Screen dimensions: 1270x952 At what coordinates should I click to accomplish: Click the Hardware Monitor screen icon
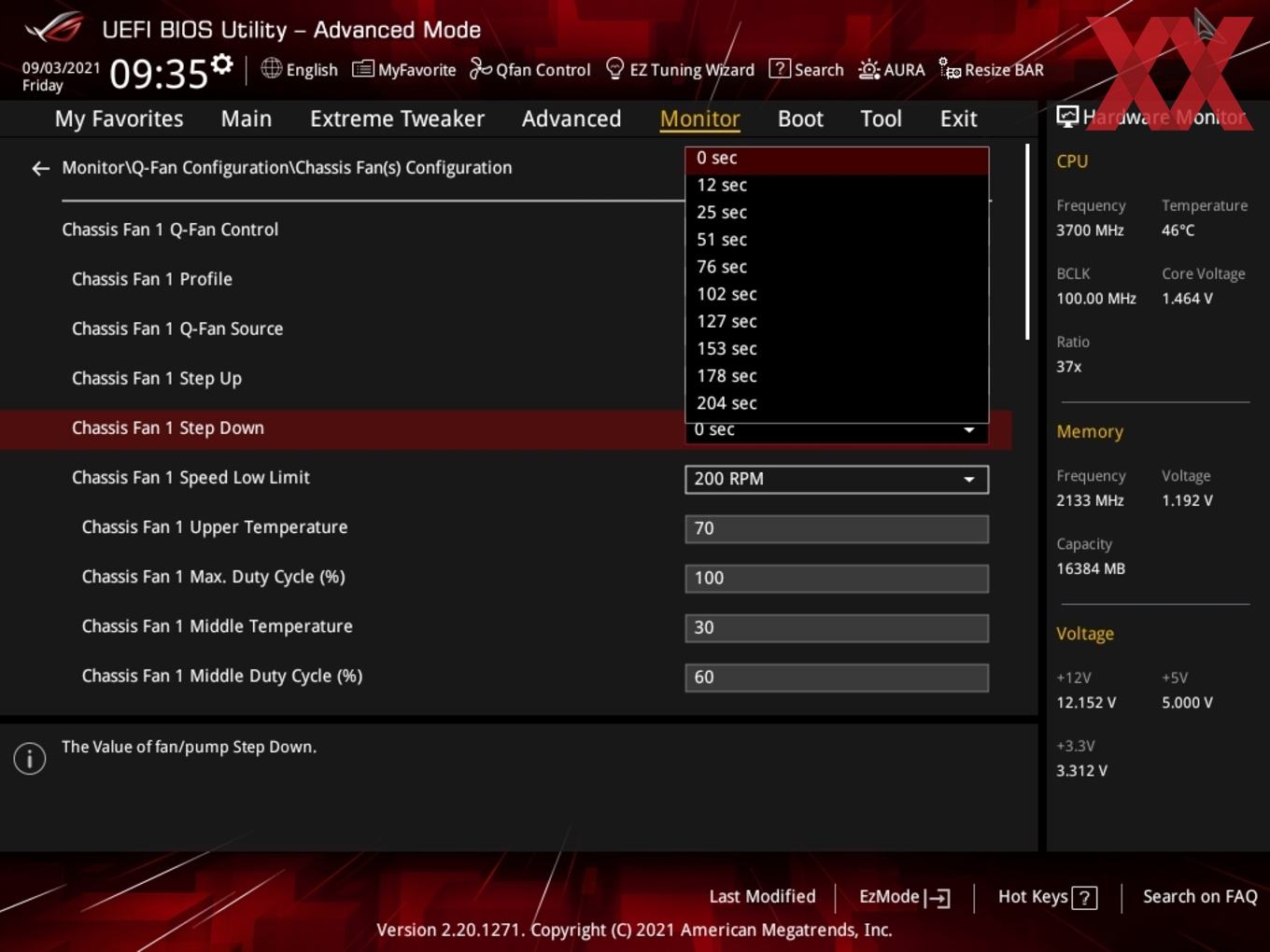click(x=1066, y=117)
